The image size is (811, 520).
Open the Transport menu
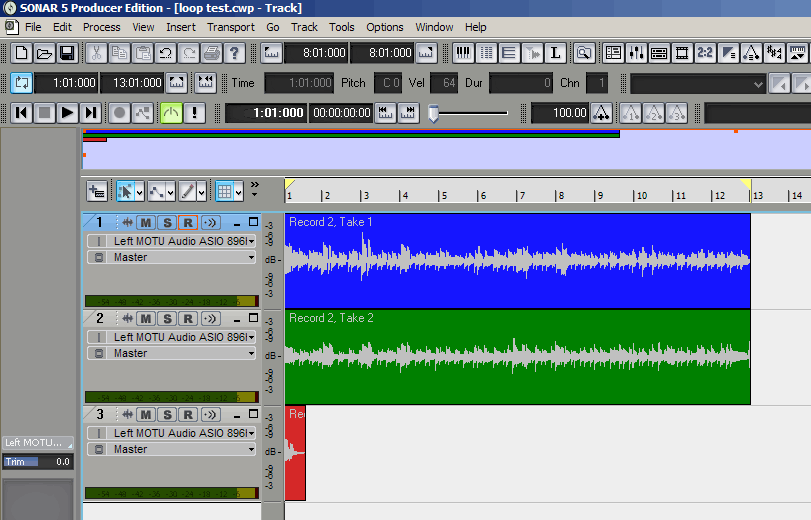pos(231,27)
